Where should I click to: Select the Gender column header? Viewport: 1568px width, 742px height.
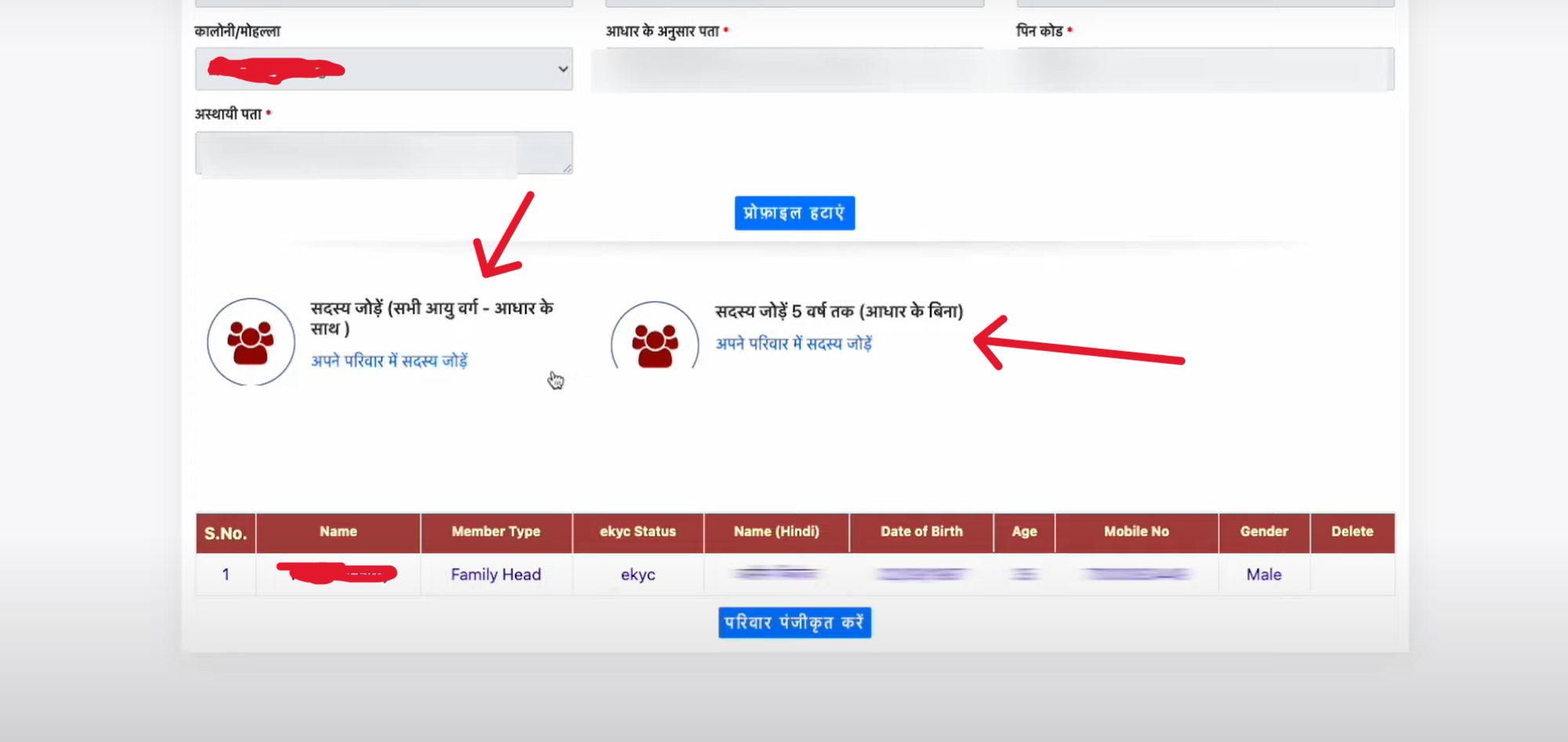point(1264,532)
